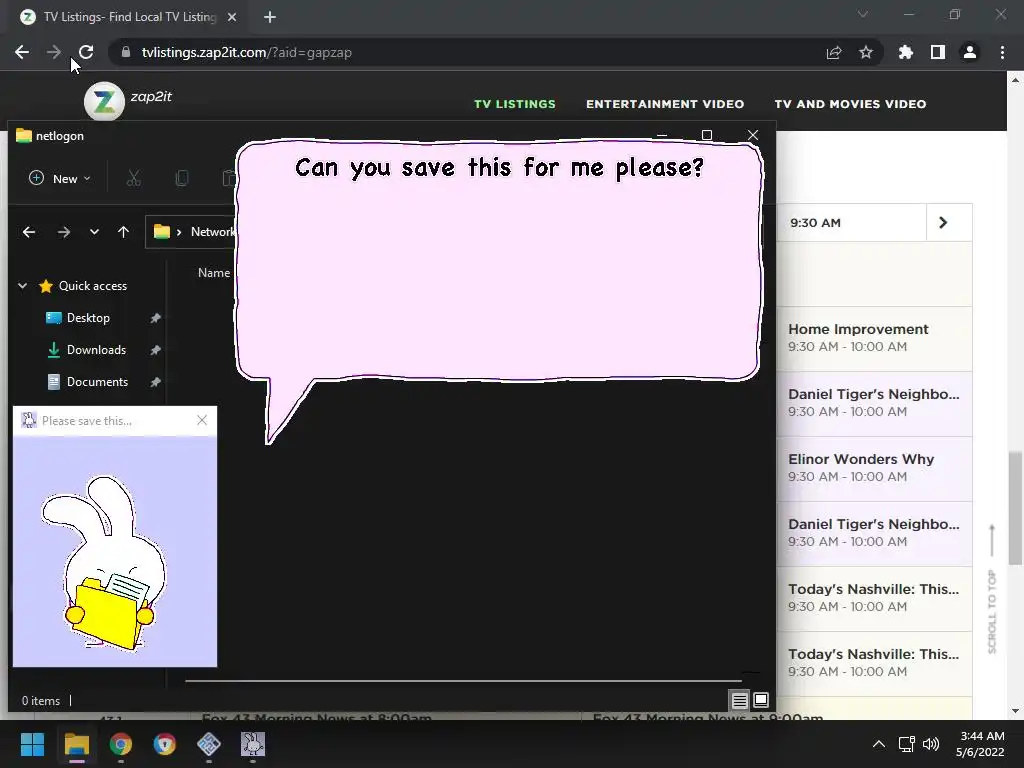Go forward in netlogon Explorer window

(63, 232)
